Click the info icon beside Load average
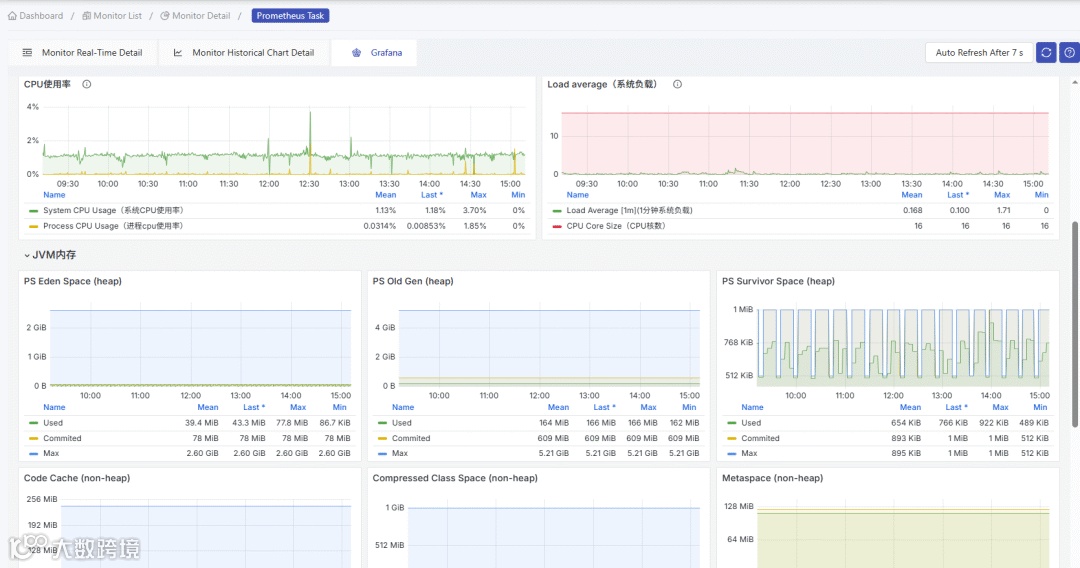 click(x=677, y=84)
